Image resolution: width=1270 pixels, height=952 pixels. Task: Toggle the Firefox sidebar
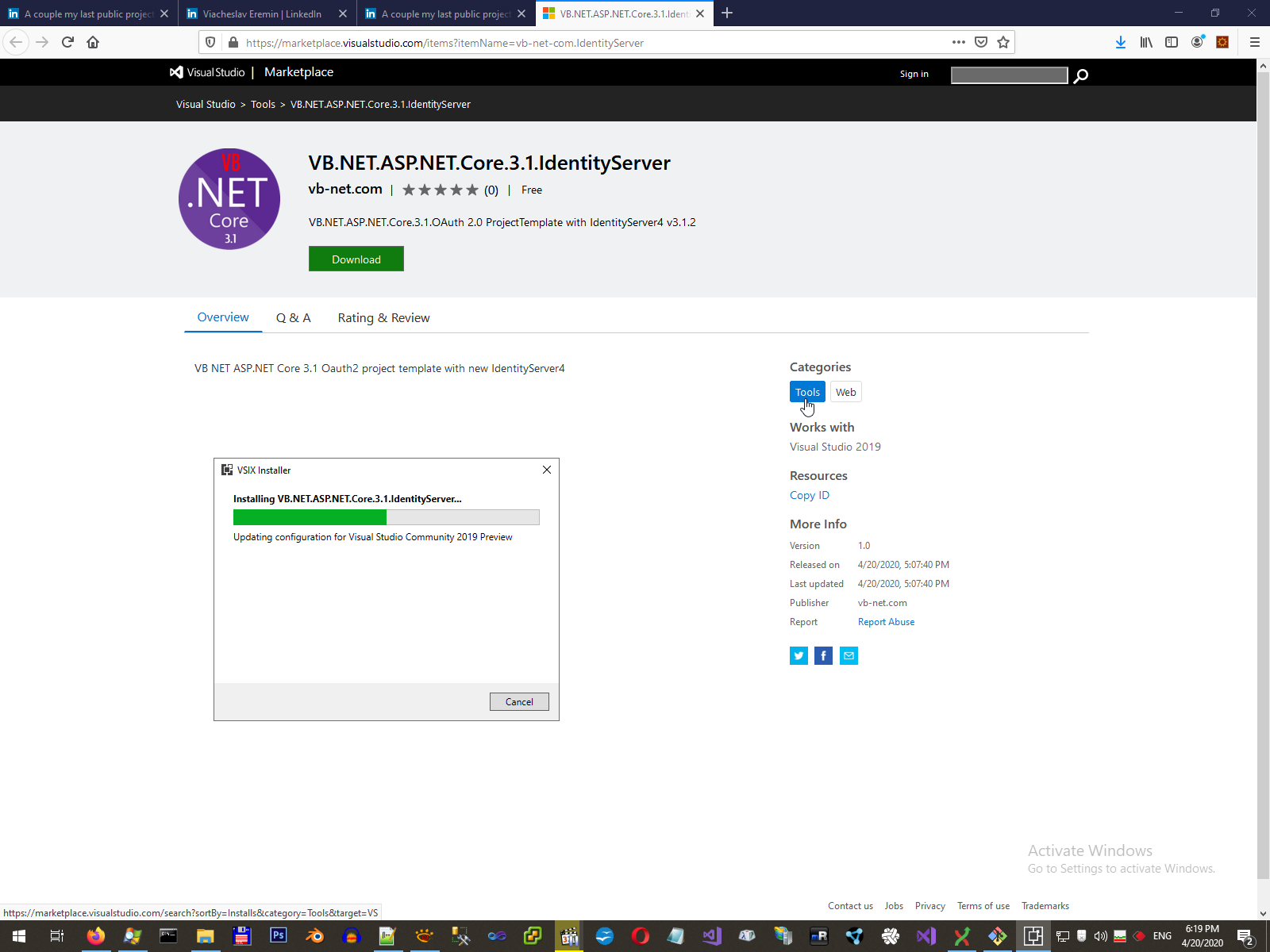(x=1172, y=42)
